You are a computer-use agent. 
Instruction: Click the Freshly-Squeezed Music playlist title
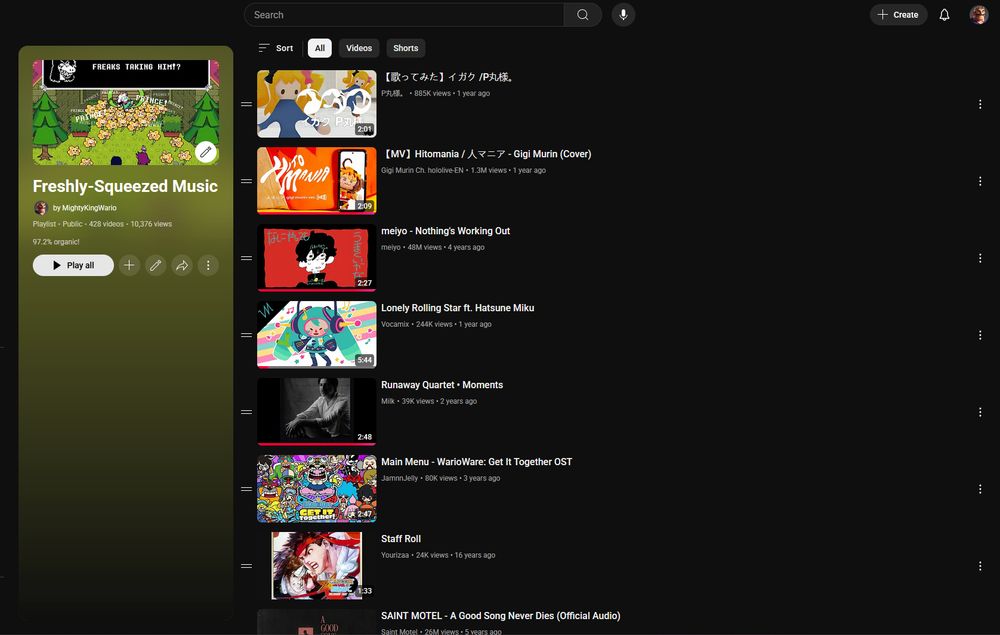pos(125,186)
